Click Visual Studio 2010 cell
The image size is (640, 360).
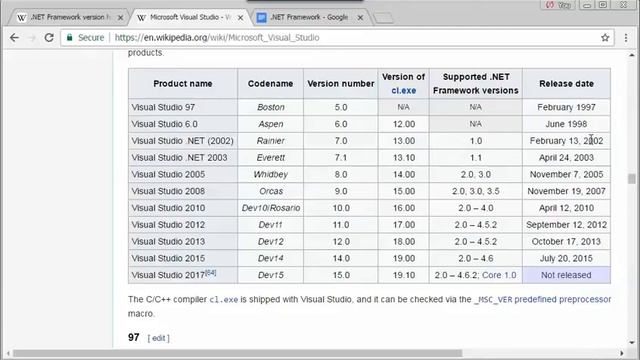(183, 208)
